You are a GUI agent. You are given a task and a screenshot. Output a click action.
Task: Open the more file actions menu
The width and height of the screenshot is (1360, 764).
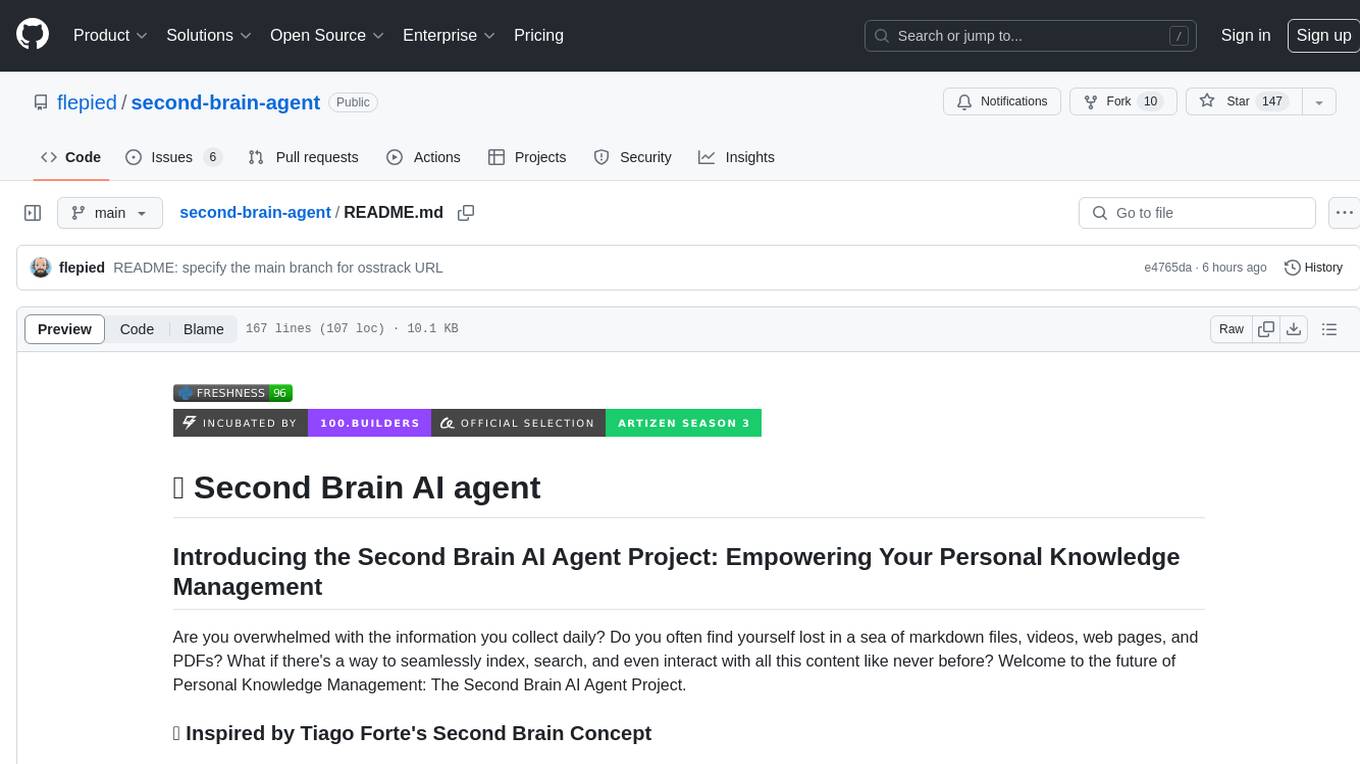1344,213
